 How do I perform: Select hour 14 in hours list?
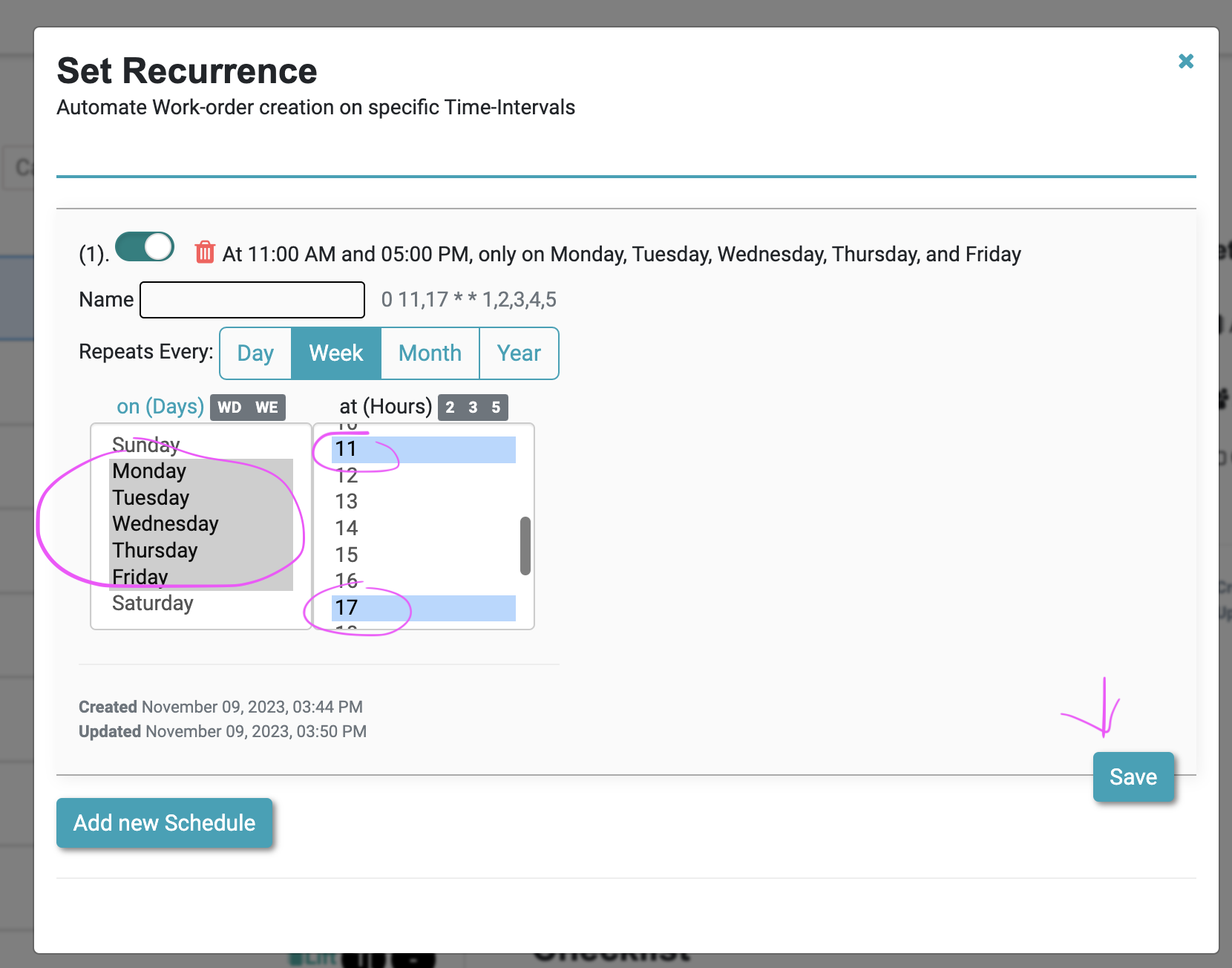click(x=347, y=529)
